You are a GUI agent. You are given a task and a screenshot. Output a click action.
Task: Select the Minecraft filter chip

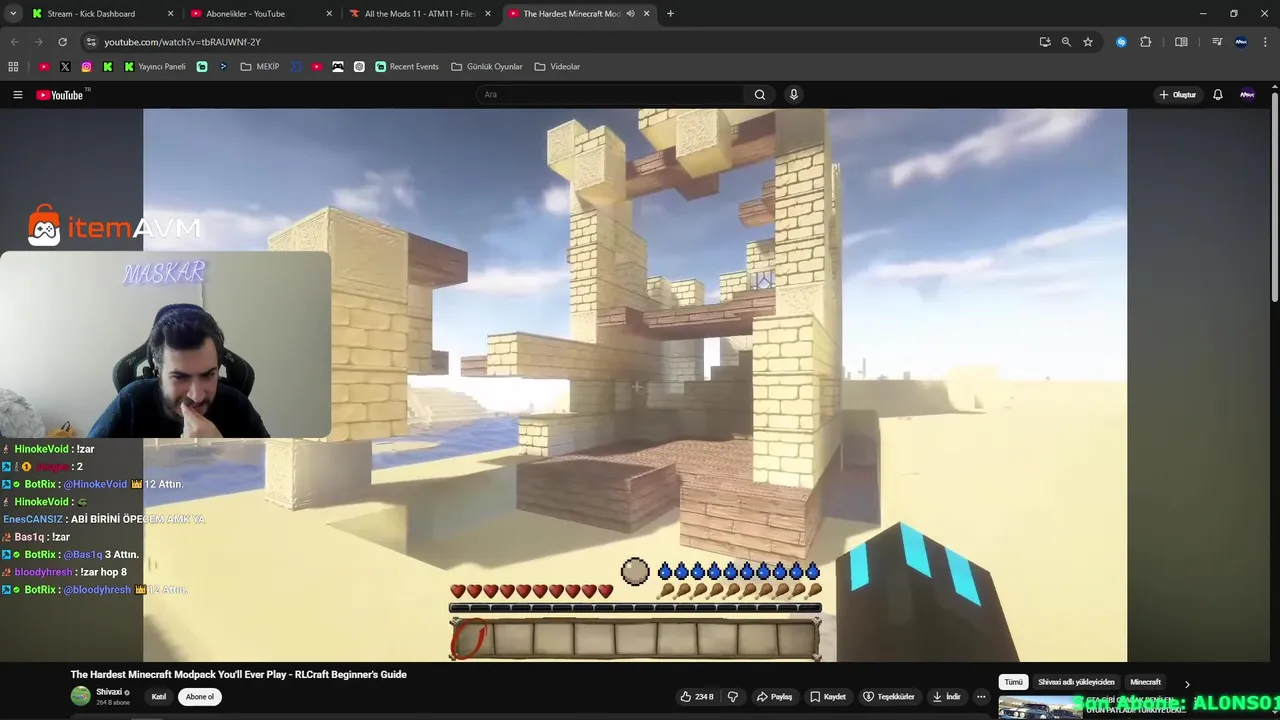(1145, 682)
